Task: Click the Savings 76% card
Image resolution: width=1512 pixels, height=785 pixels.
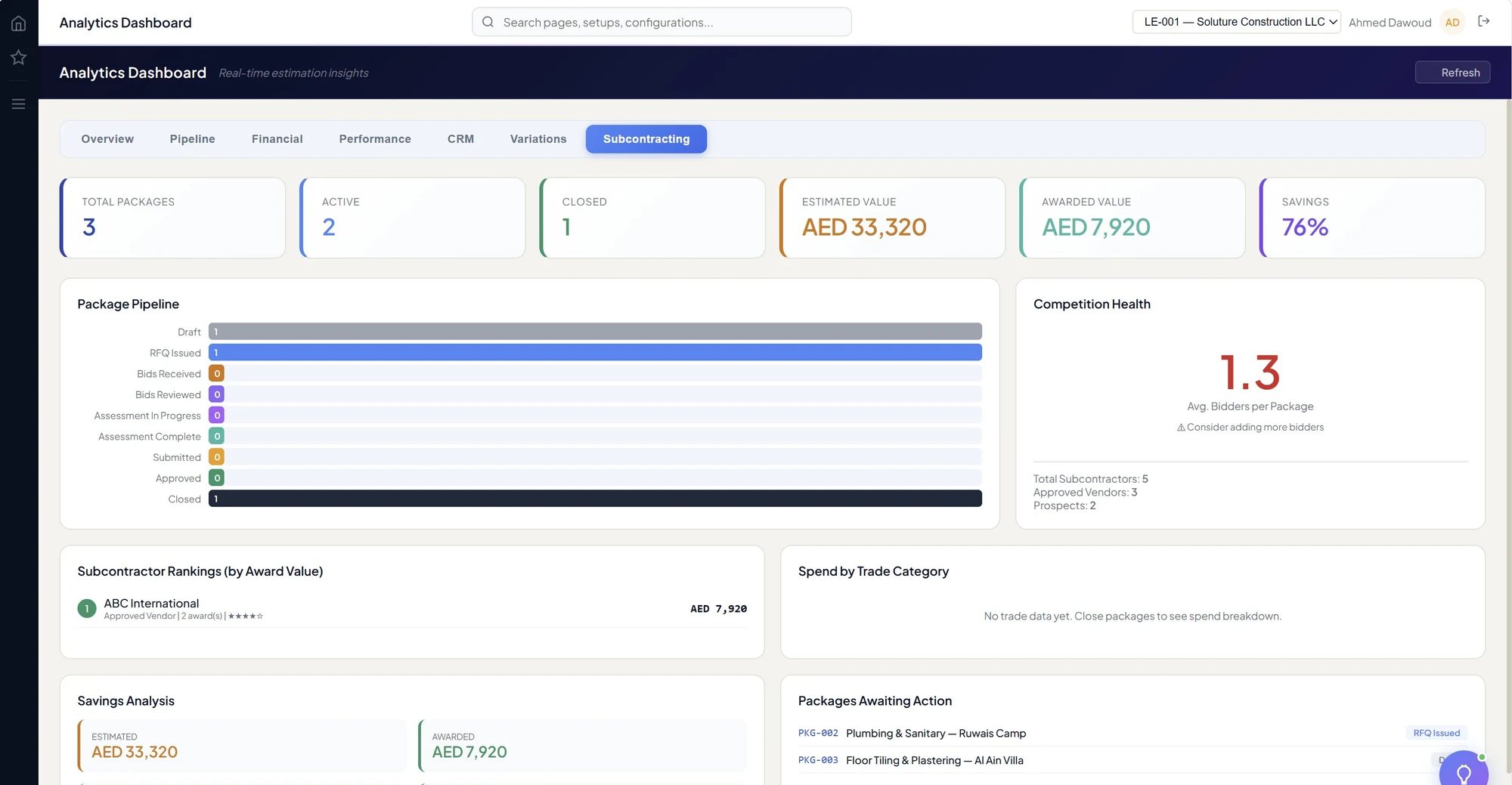Action: point(1372,218)
